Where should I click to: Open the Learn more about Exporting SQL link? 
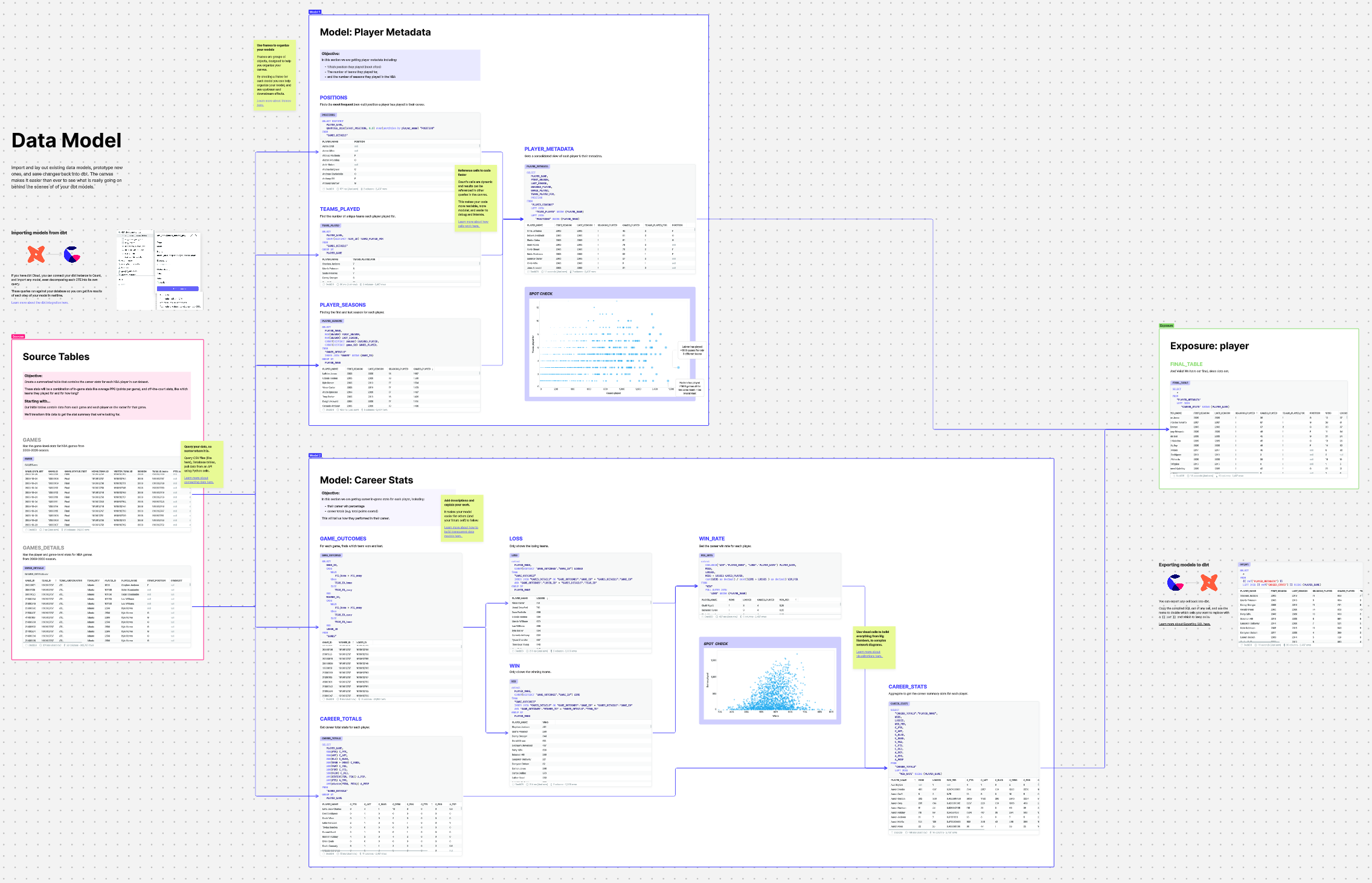(x=1184, y=624)
